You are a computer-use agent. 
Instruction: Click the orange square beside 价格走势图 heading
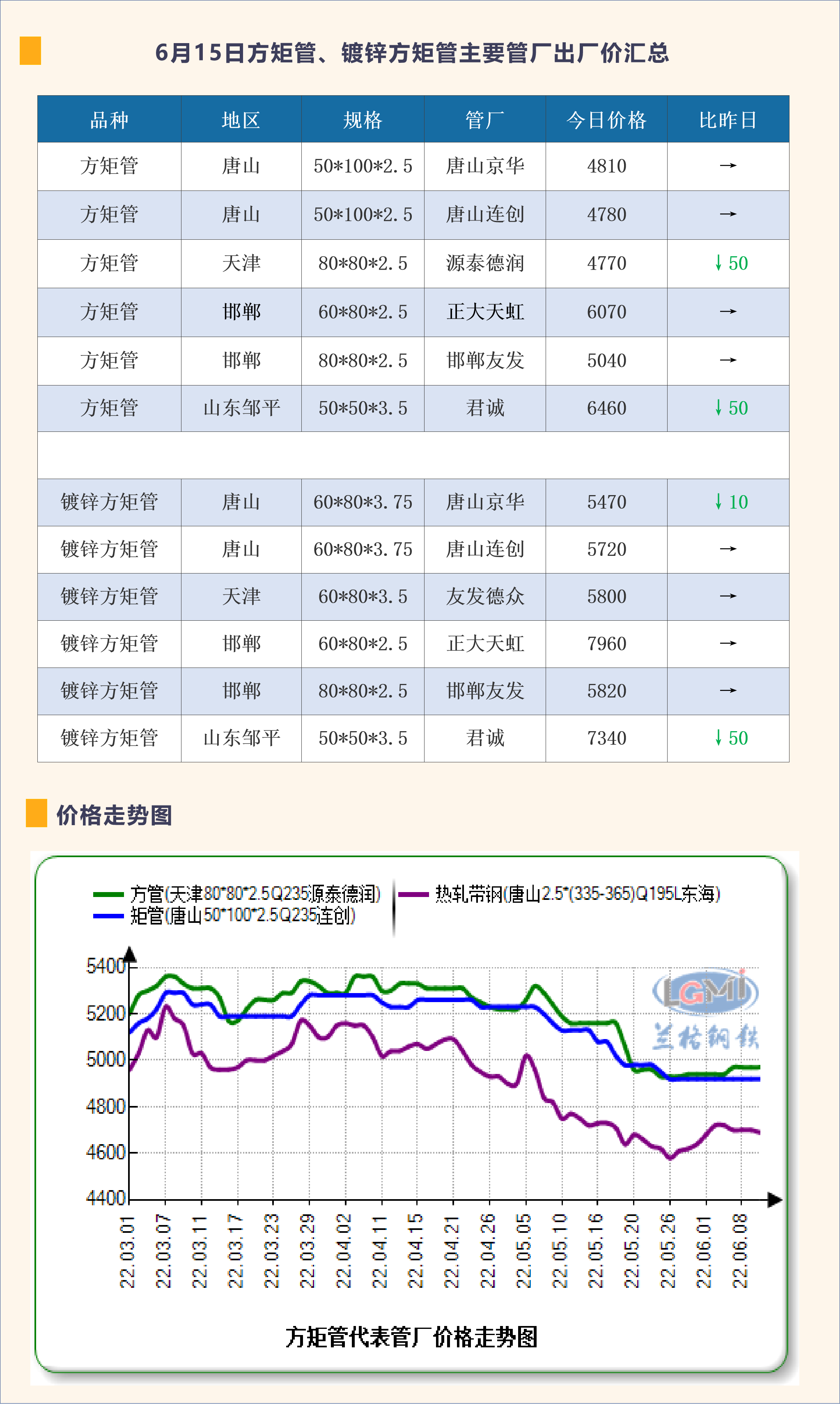36,813
